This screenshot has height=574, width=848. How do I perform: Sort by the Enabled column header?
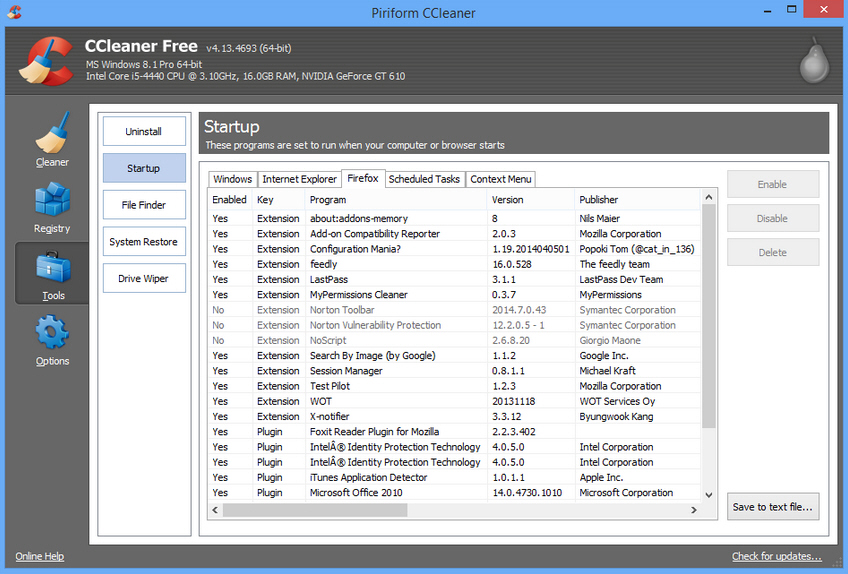coord(230,200)
